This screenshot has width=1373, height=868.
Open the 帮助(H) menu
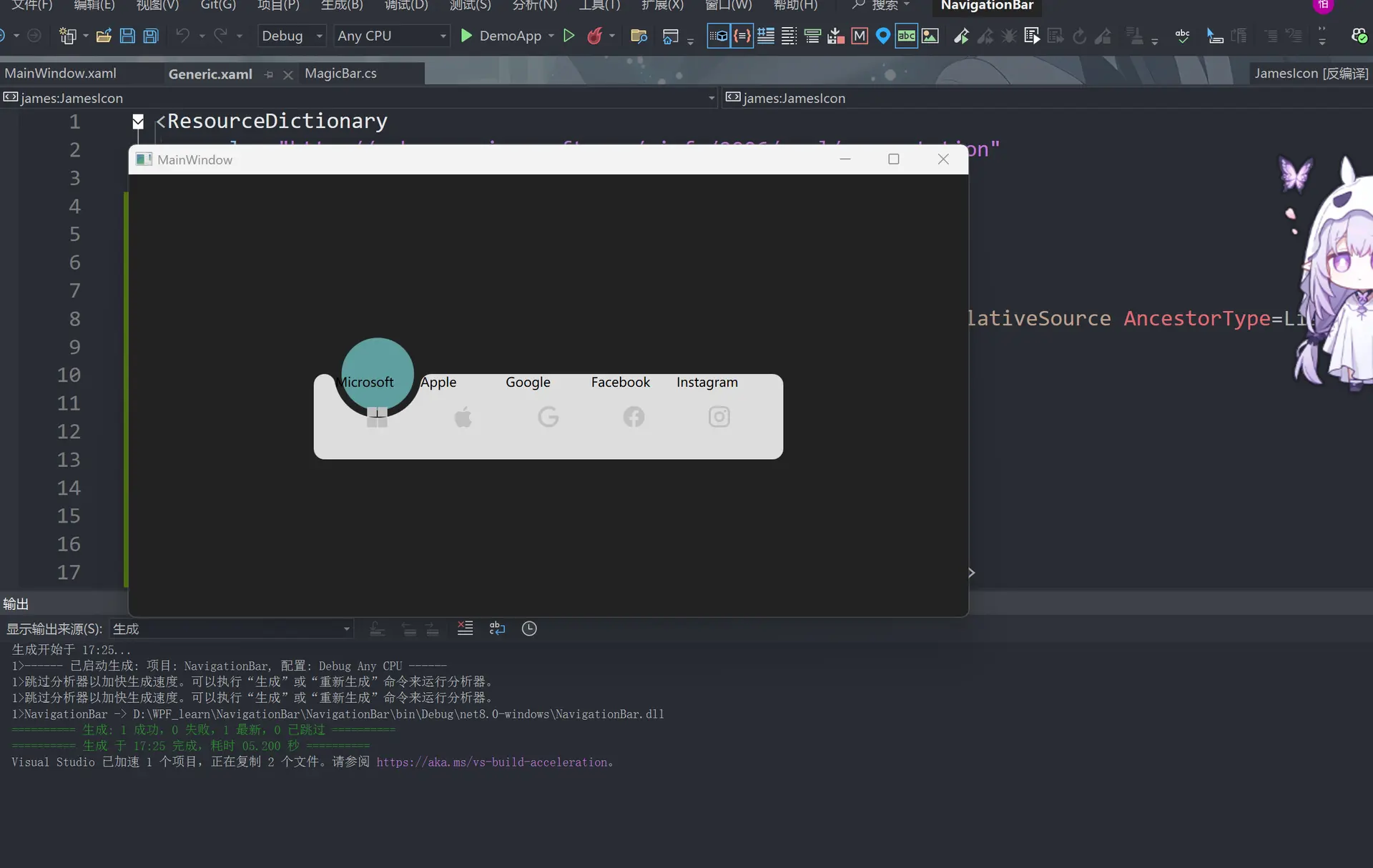tap(795, 5)
